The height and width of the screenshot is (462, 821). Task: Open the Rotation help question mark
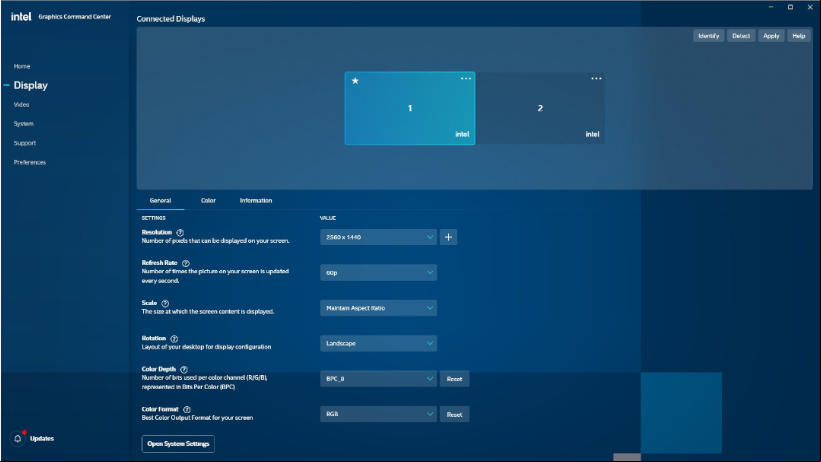point(174,339)
